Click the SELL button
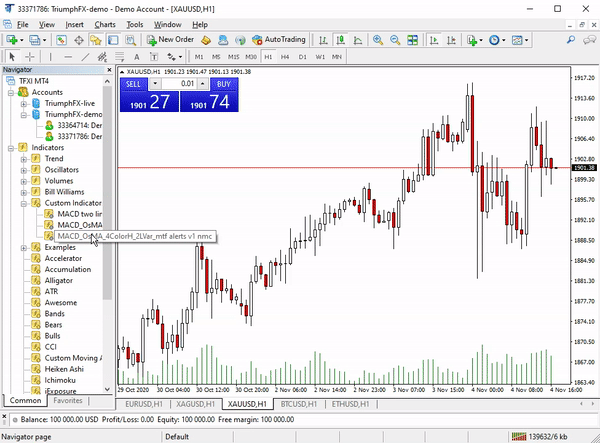600x443 pixels. (x=133, y=84)
